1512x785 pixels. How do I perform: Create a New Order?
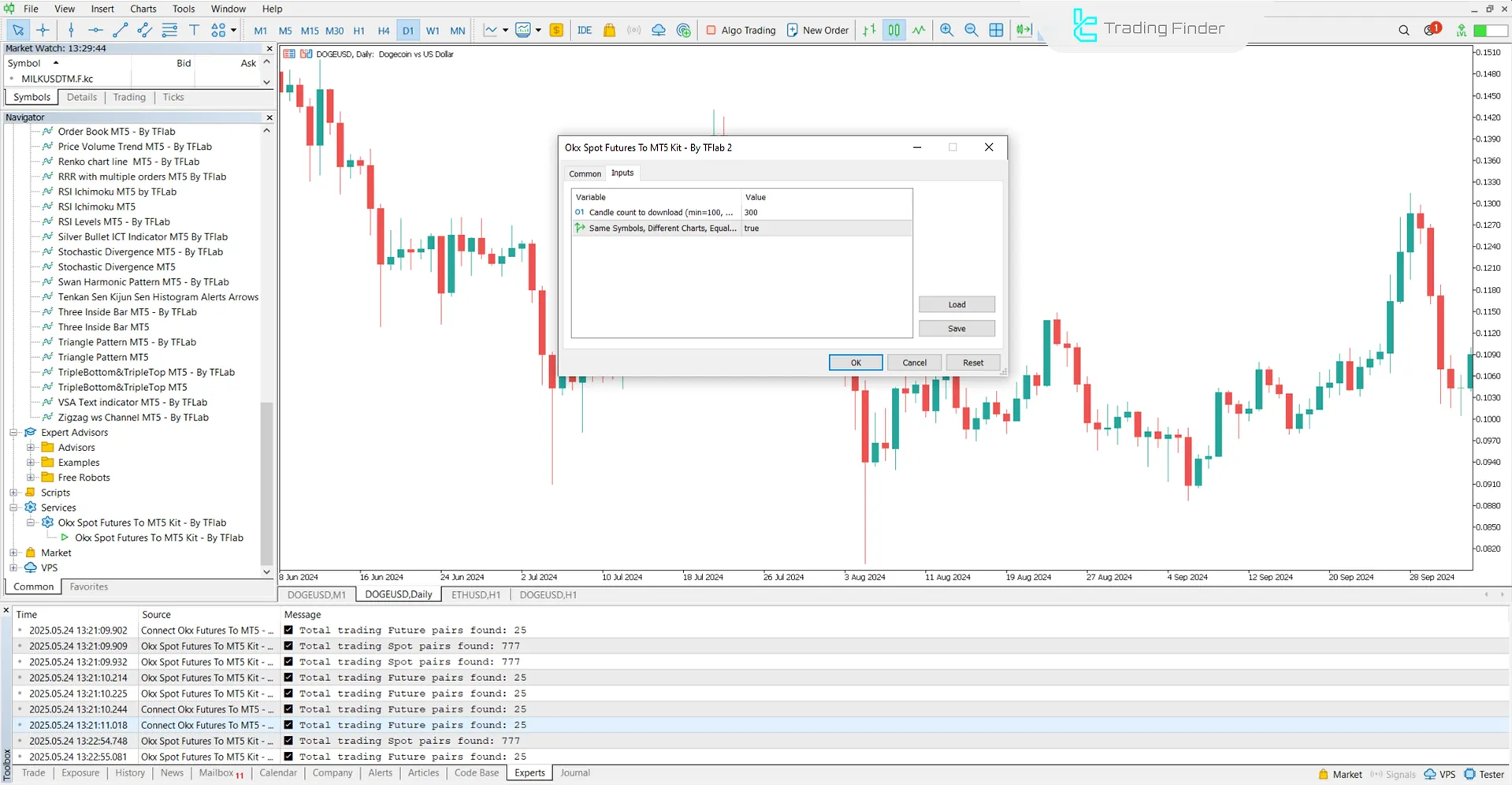(x=817, y=30)
